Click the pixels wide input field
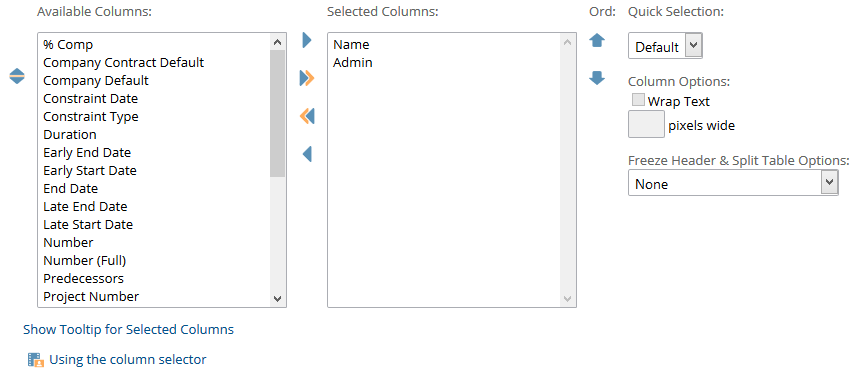 (646, 124)
